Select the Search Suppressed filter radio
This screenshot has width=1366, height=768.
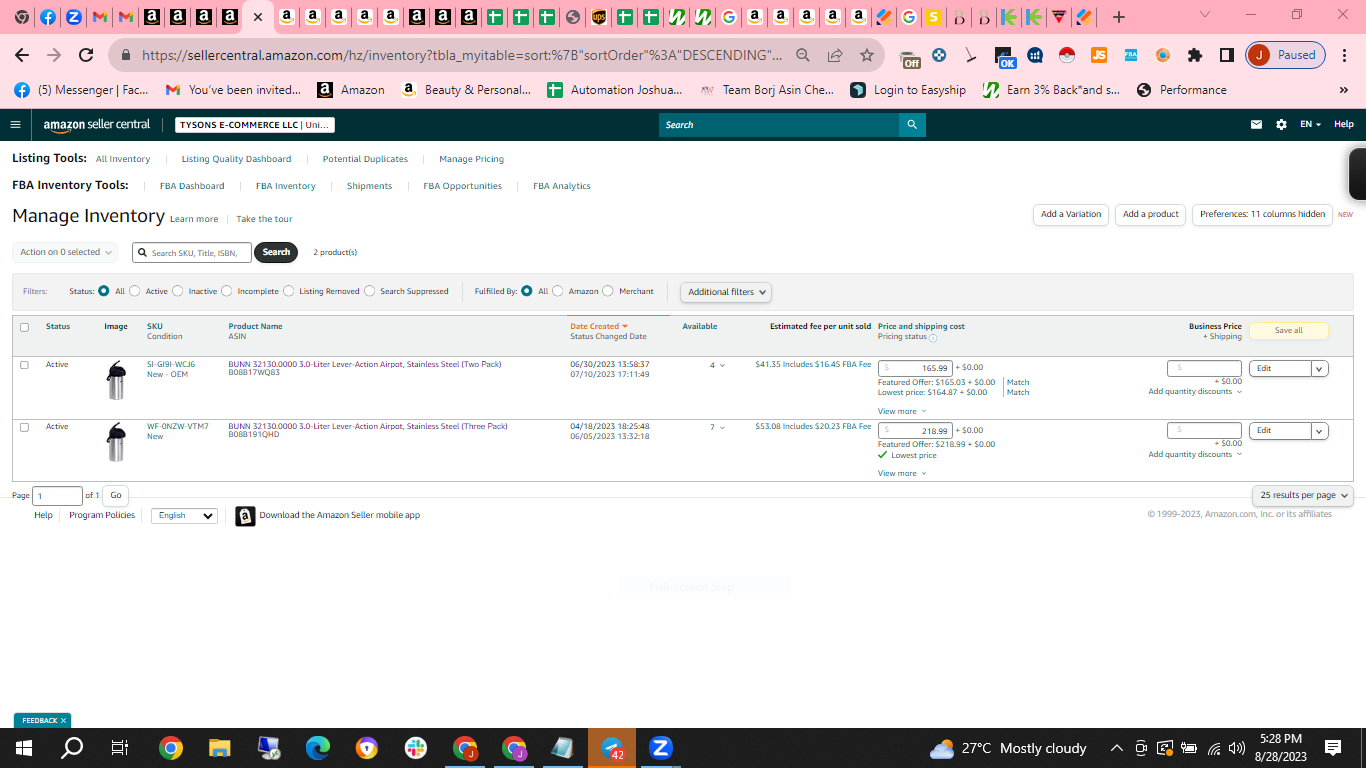tap(370, 291)
